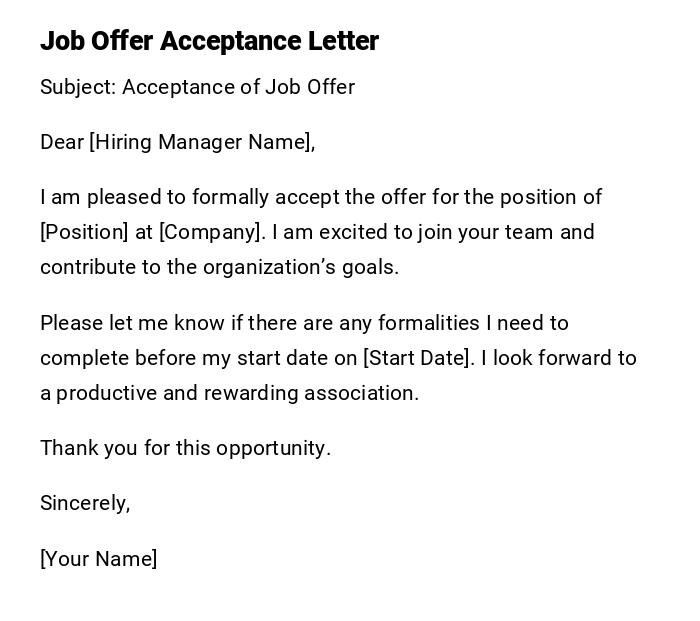The width and height of the screenshot is (700, 621).
Task: Click the word "complete" in the second paragraph
Action: pos(82,358)
